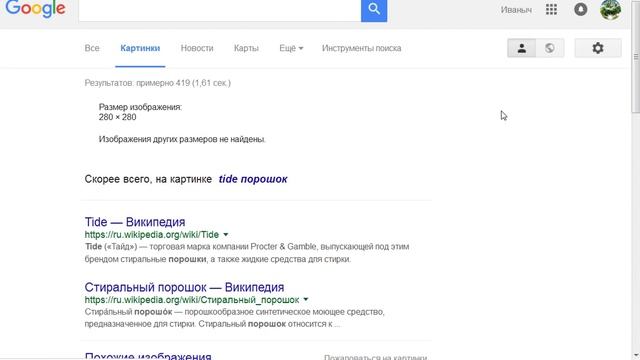
Task: Open the Новости tab
Action: coord(197,48)
